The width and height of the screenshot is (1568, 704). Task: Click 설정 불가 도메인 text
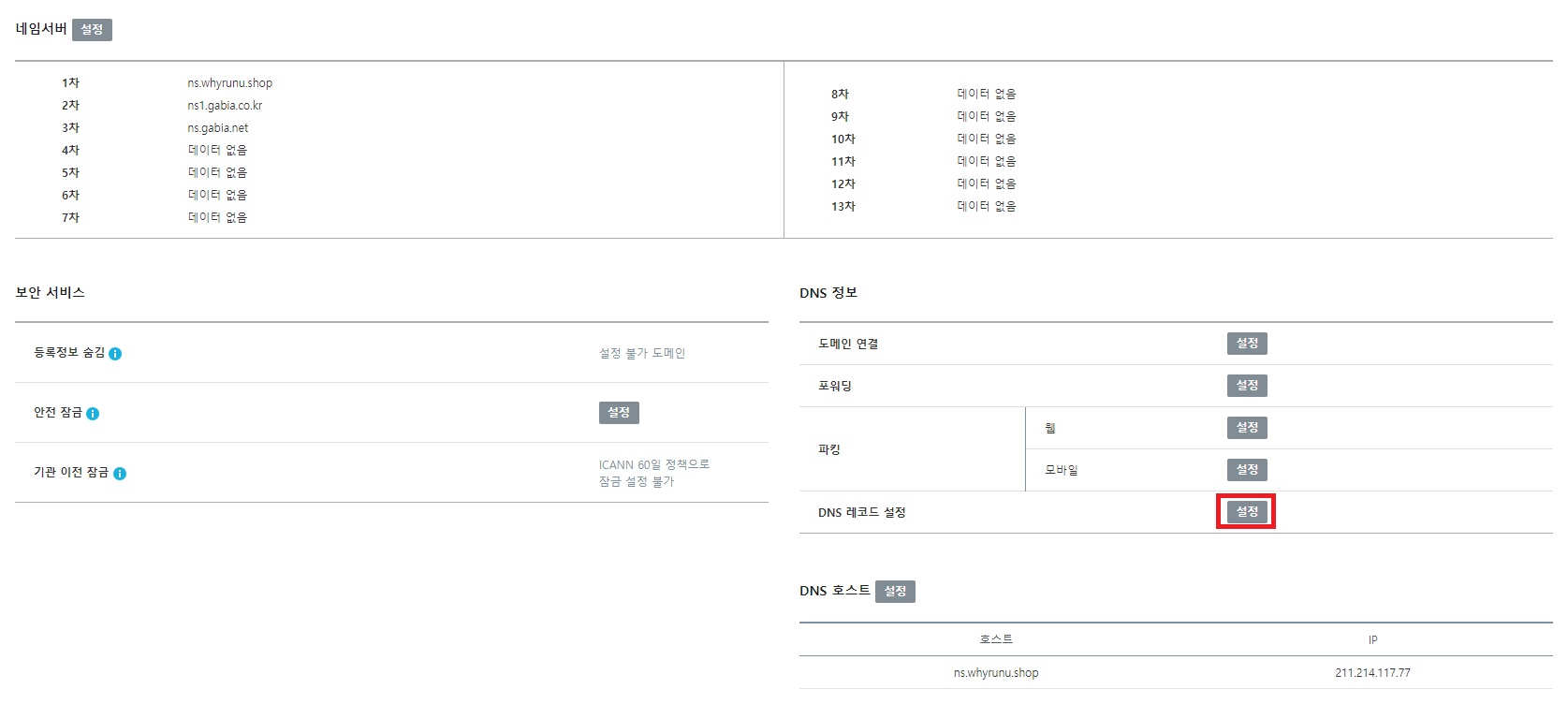pos(642,353)
